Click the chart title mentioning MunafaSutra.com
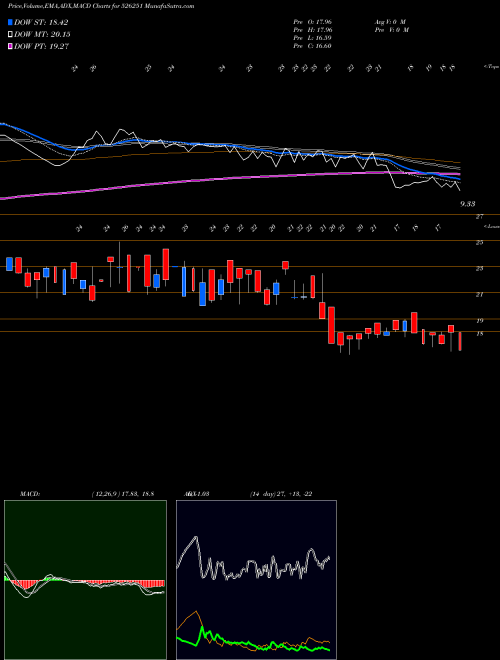Viewport: 500px width, 660px height. [x=101, y=6]
